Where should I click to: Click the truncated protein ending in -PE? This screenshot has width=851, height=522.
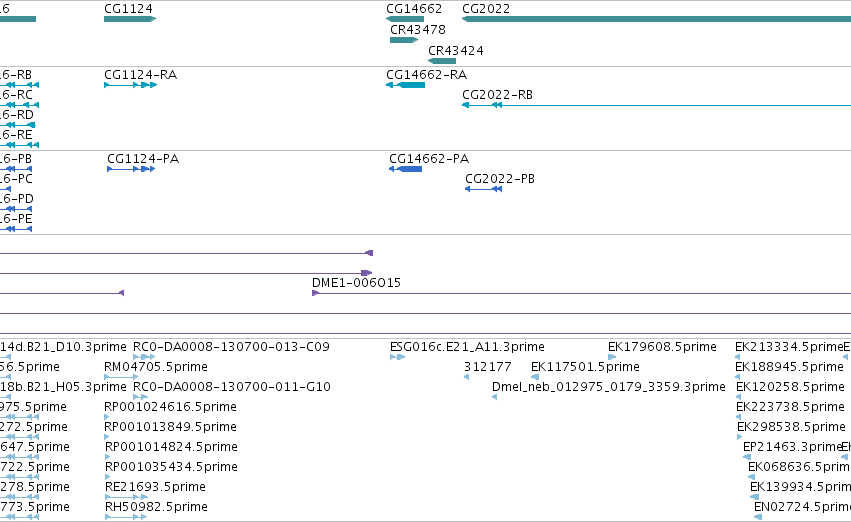tap(16, 229)
